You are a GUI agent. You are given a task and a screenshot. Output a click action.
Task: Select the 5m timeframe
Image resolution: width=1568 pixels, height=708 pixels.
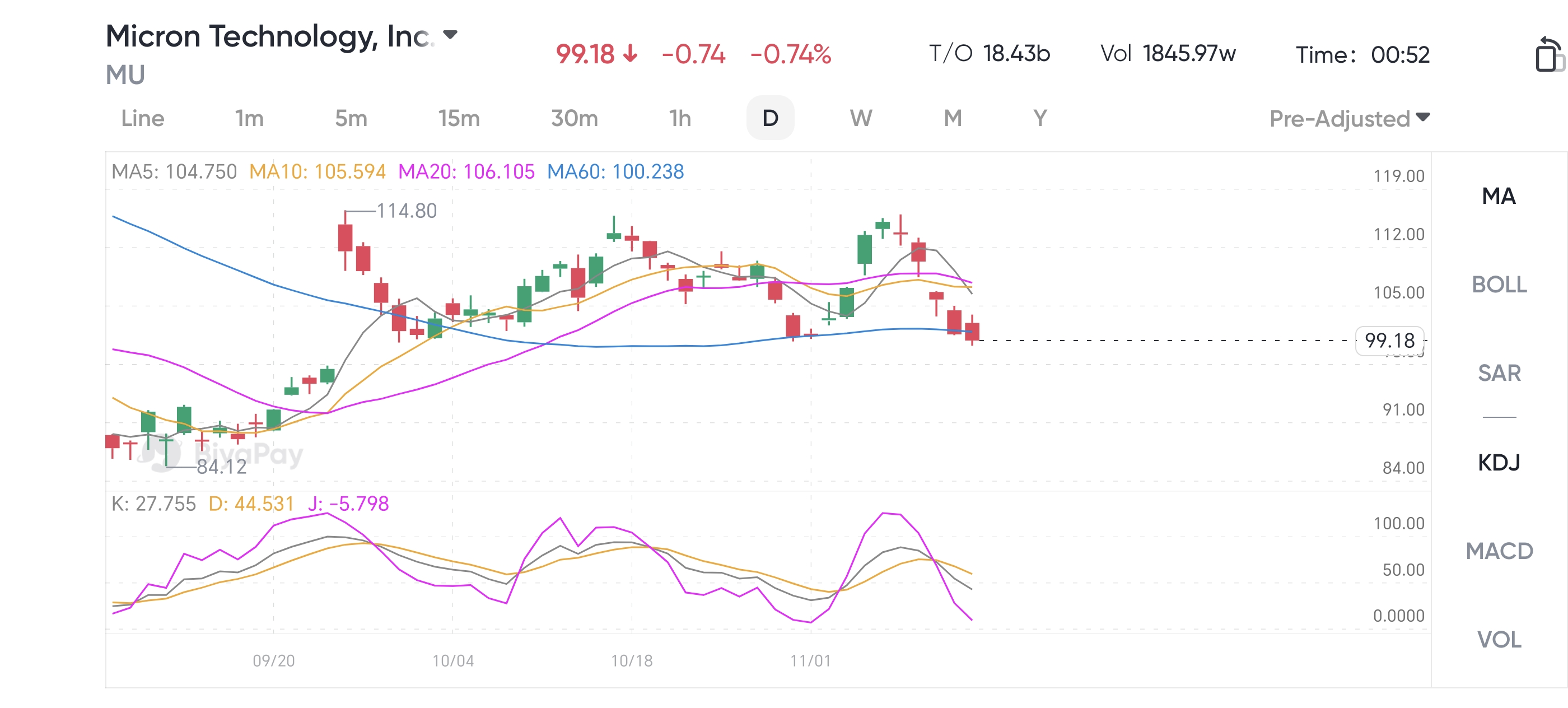[x=351, y=118]
